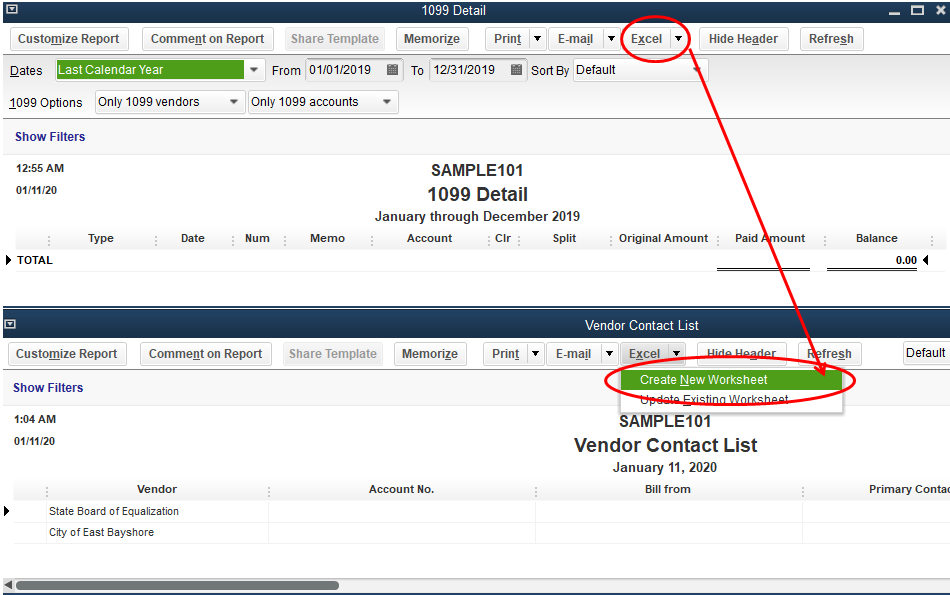Expand the Print dropdown arrow in 1099 Detail
The width and height of the screenshot is (950, 595).
[x=537, y=39]
